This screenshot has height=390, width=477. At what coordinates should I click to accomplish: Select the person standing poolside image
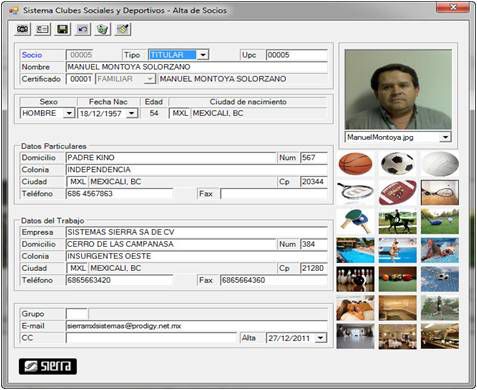tap(397, 250)
